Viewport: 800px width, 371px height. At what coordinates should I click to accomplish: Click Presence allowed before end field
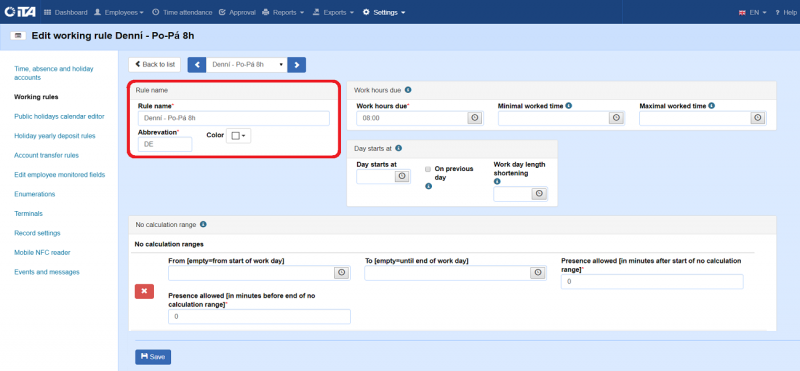(259, 316)
